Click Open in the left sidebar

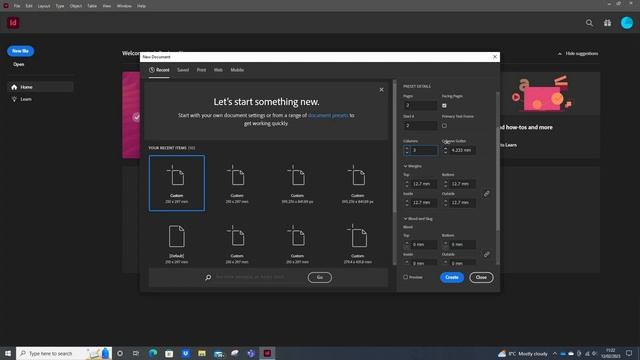pos(18,64)
